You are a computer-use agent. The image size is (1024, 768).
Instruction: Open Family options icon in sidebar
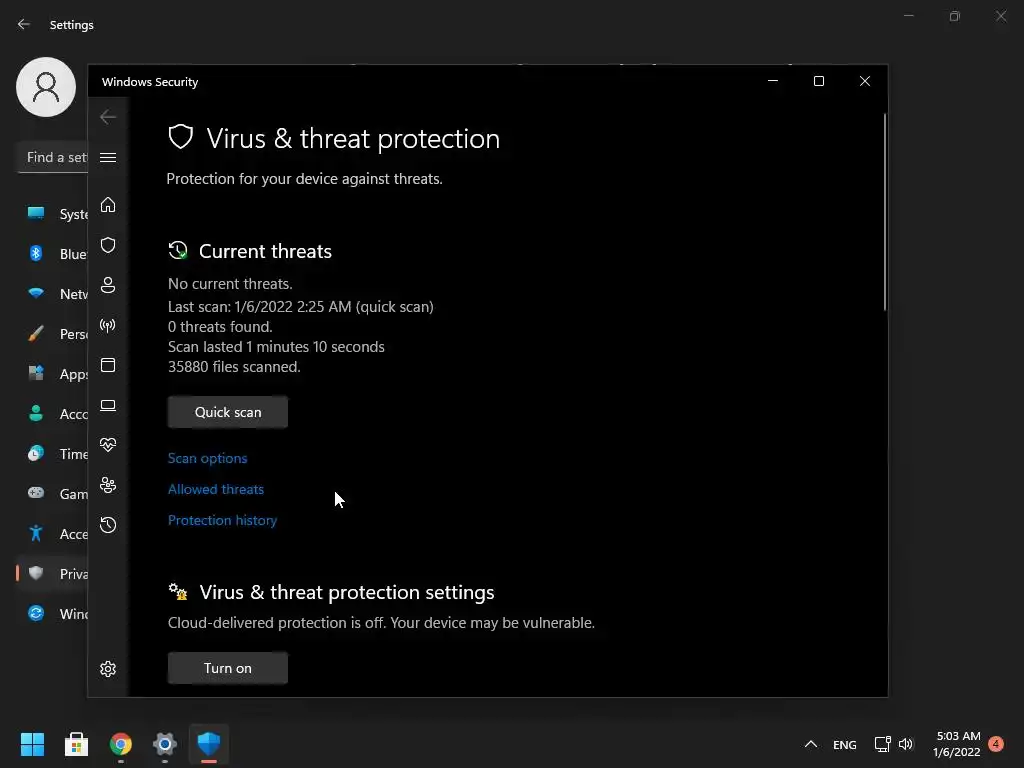point(108,485)
